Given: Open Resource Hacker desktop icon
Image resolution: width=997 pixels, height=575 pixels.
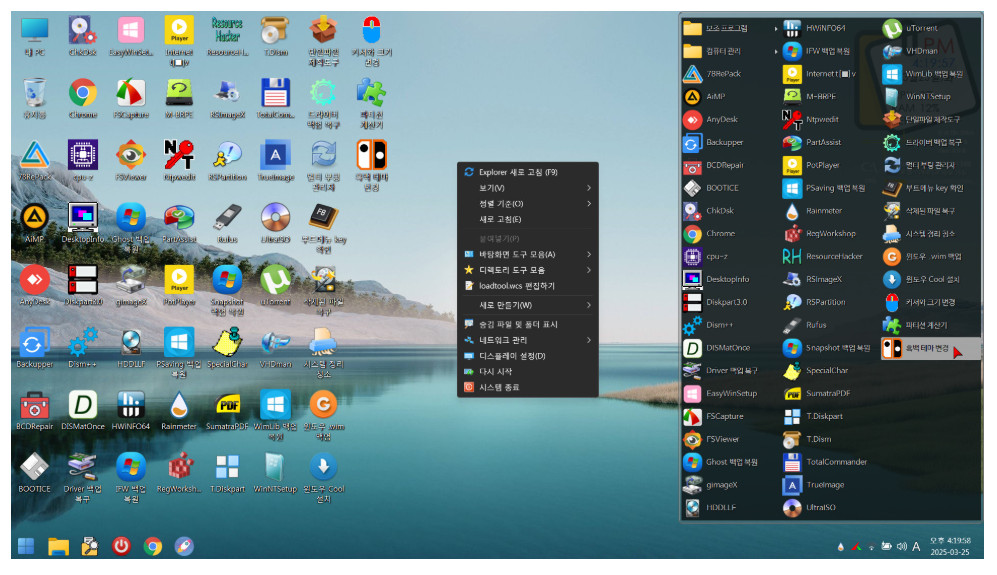Looking at the screenshot, I should tap(226, 31).
